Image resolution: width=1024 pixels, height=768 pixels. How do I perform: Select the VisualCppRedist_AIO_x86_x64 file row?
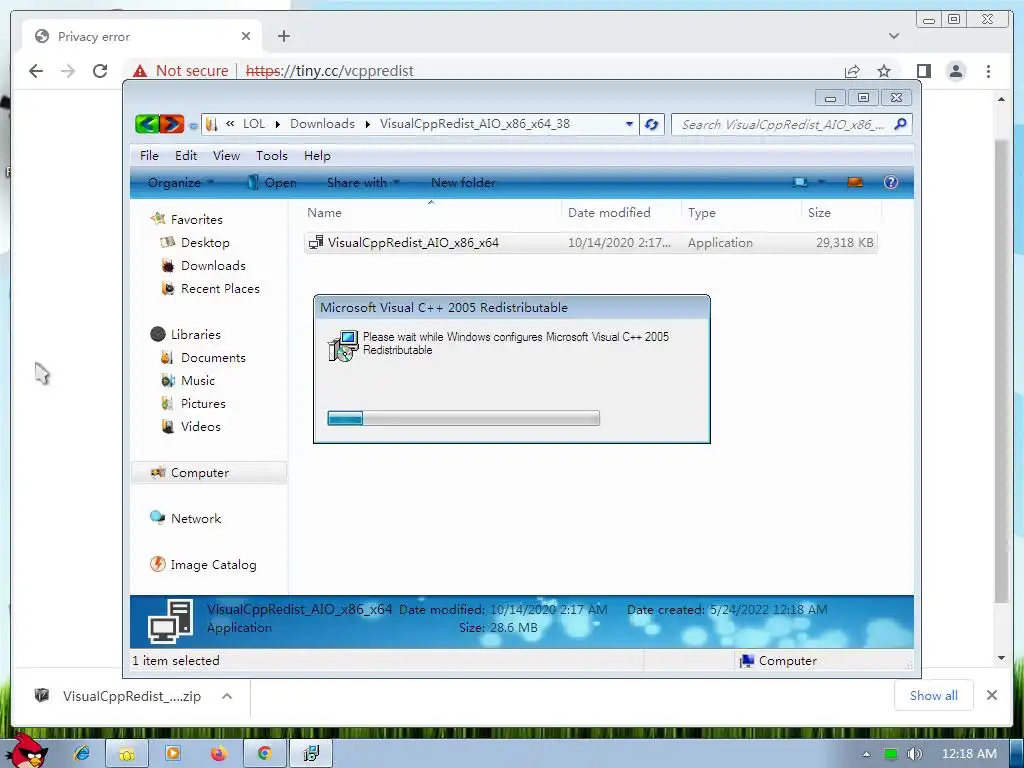[x=590, y=242]
